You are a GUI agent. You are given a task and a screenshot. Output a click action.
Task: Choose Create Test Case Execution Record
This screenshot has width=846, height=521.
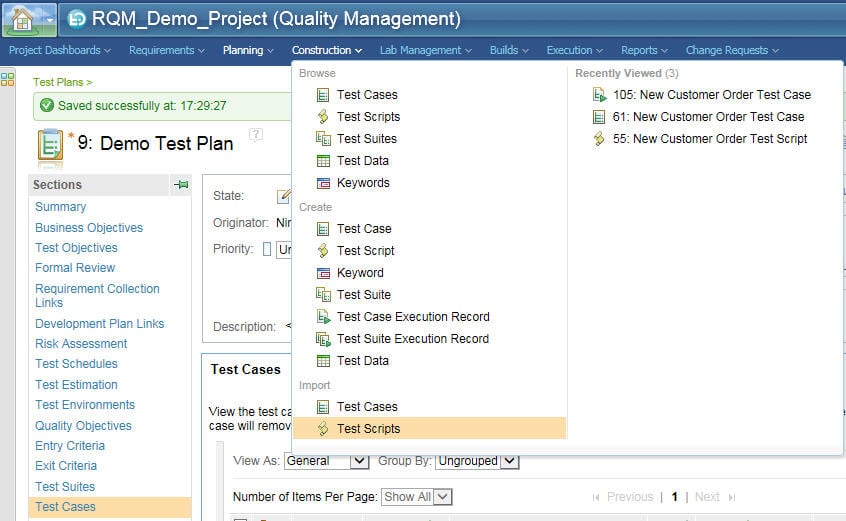[413, 317]
